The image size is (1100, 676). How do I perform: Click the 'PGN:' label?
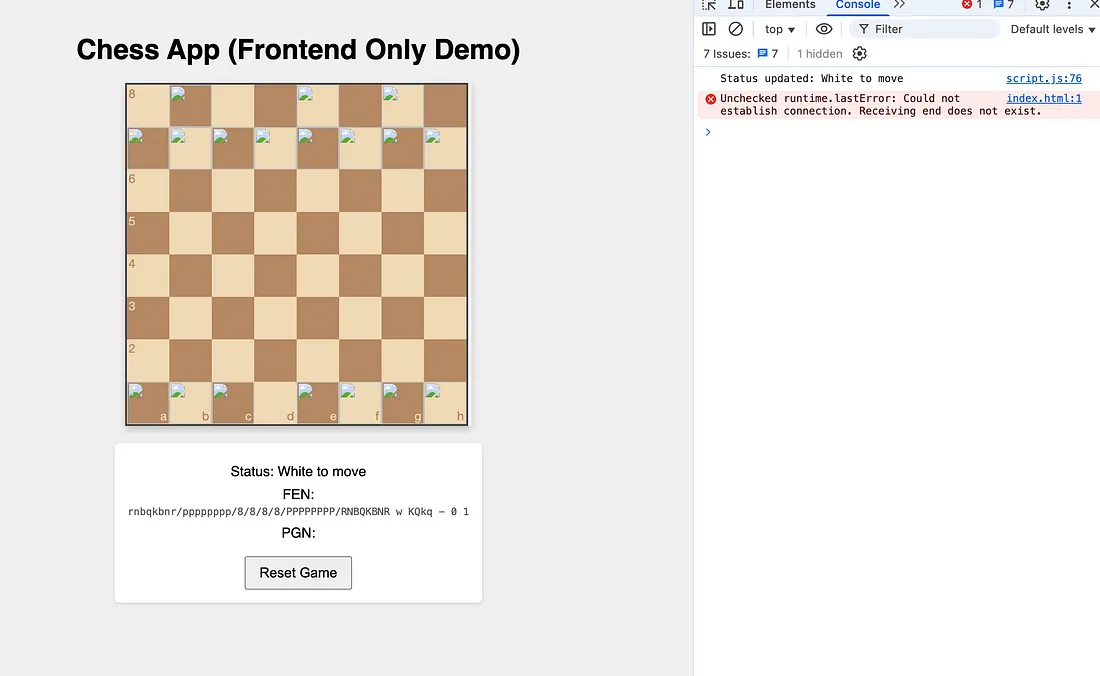(x=298, y=533)
